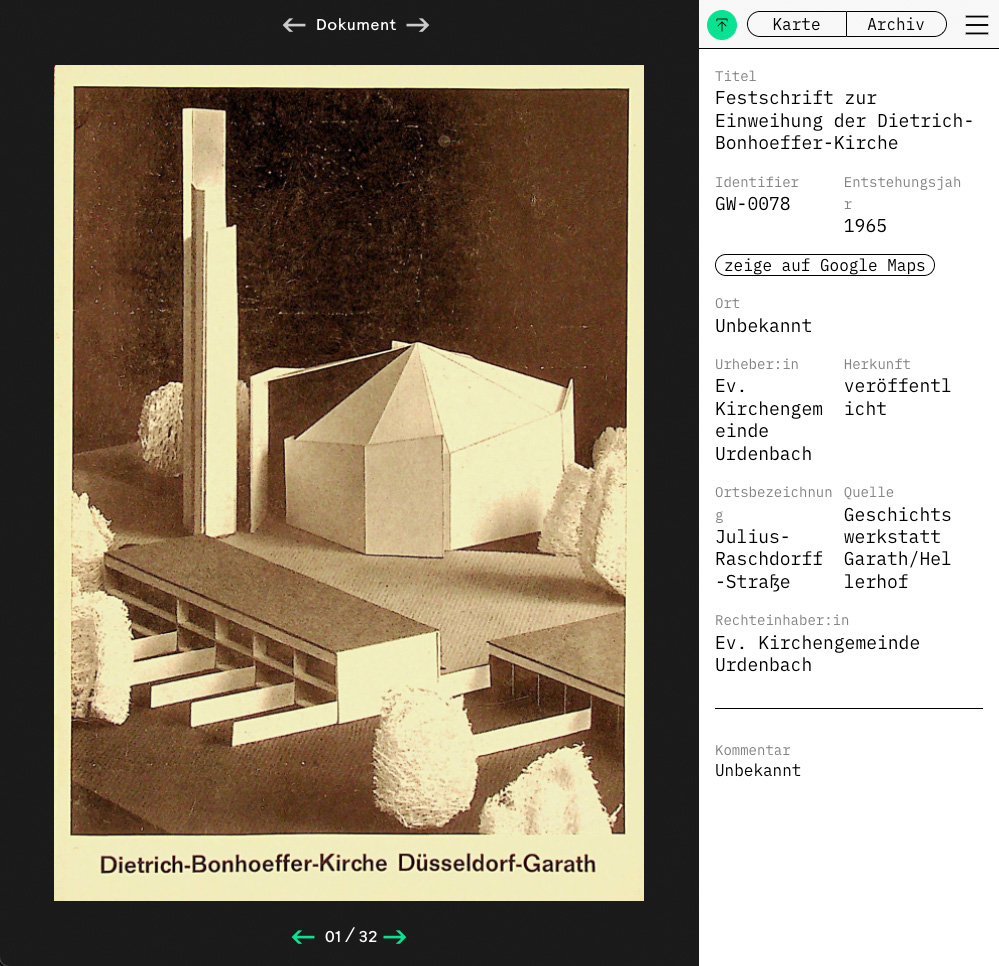Click the identifier value GW-0078
Image resolution: width=999 pixels, height=966 pixels.
752,204
